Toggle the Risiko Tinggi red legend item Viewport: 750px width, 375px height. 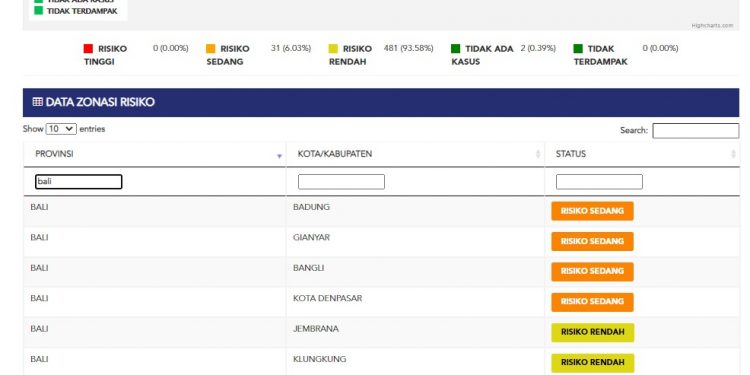point(105,55)
